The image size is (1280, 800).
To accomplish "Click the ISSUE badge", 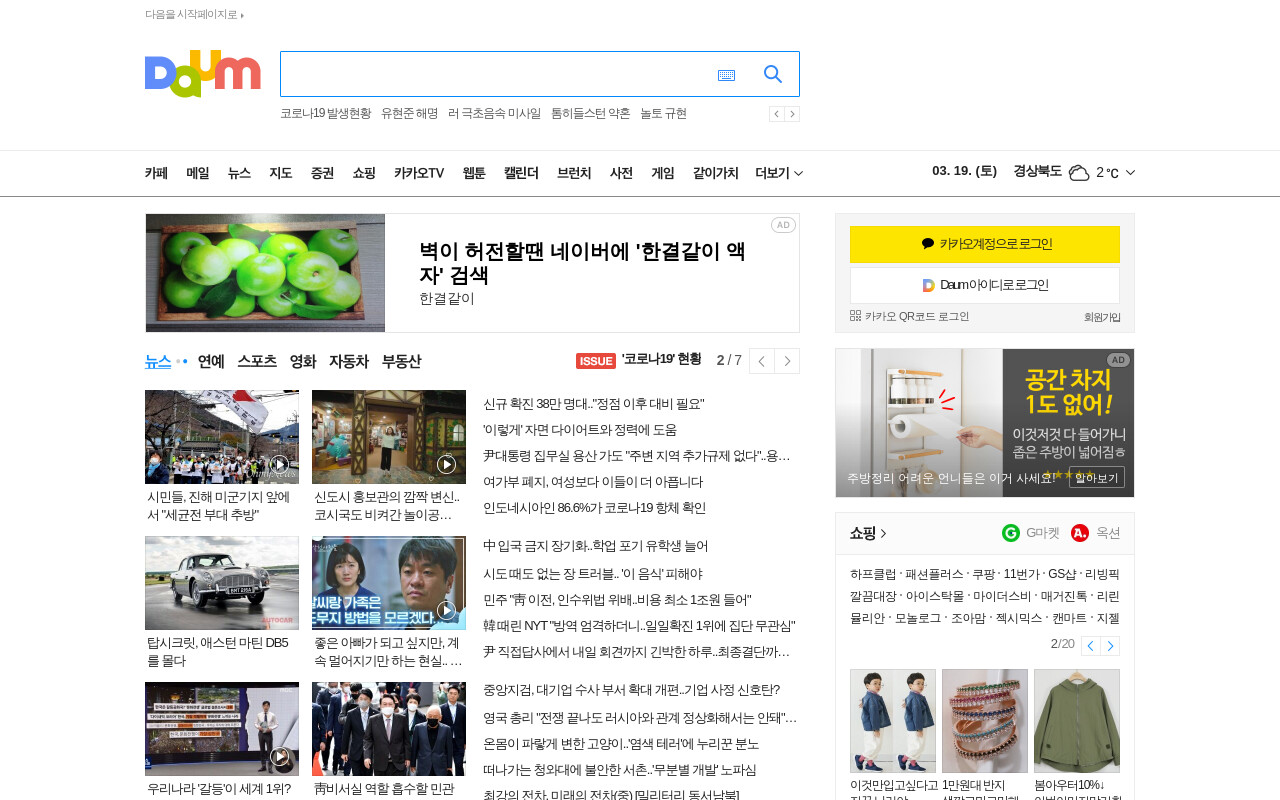I will point(596,361).
